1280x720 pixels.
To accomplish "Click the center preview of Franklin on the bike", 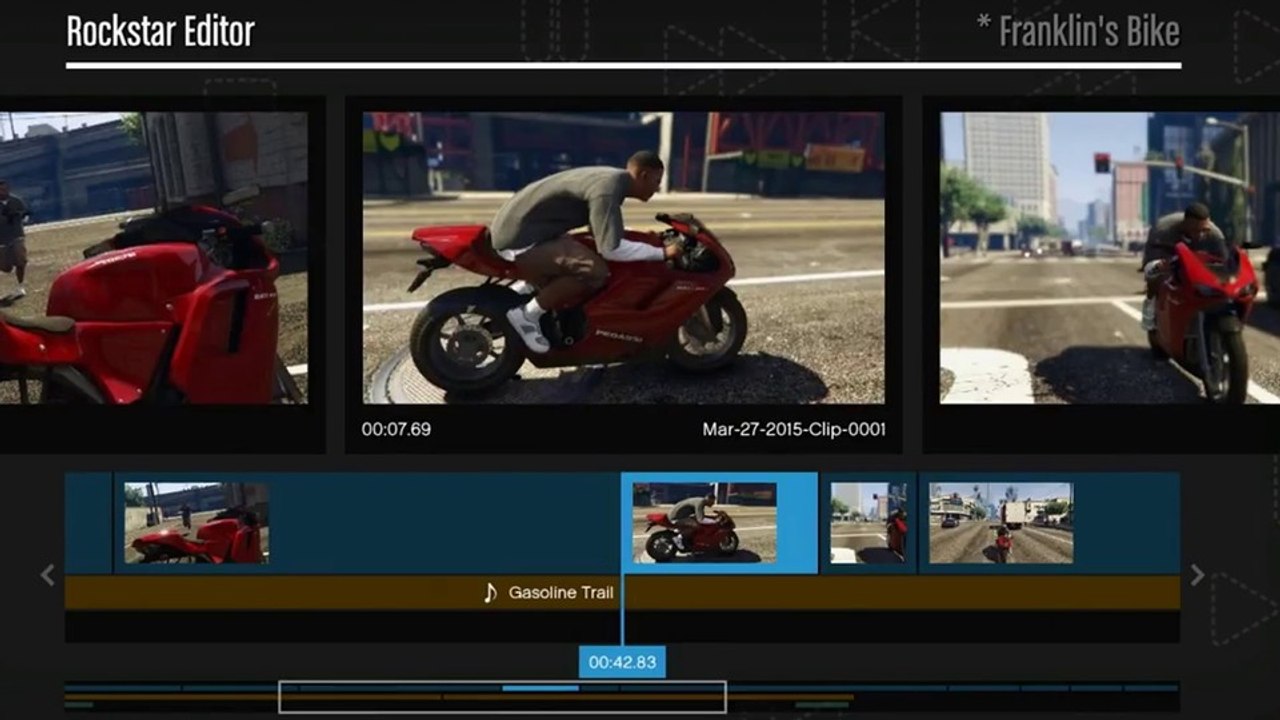I will (623, 258).
